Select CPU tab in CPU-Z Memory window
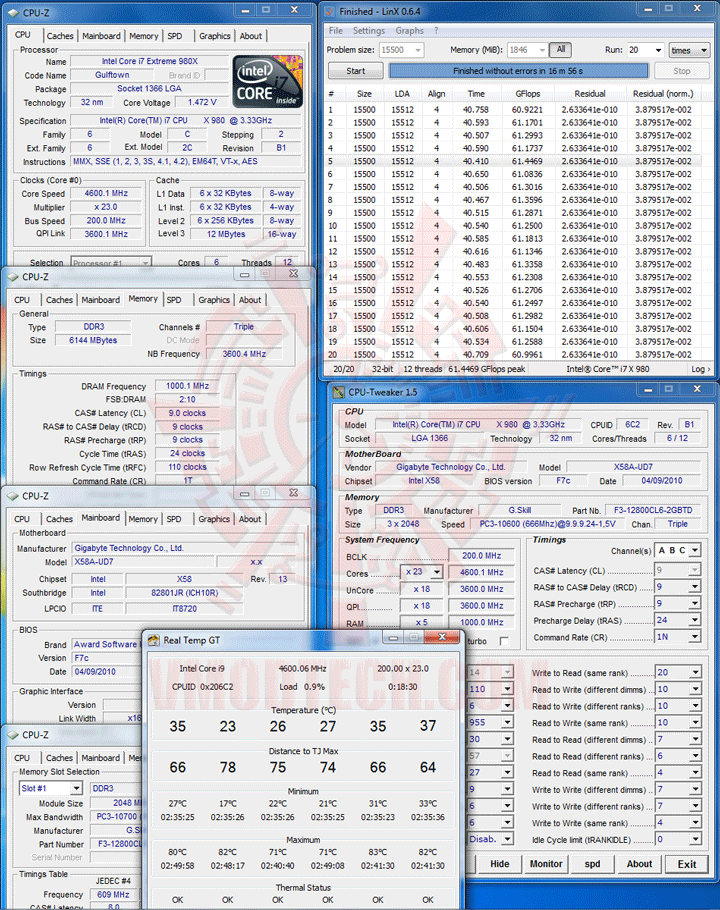The image size is (720, 910). click(x=22, y=300)
